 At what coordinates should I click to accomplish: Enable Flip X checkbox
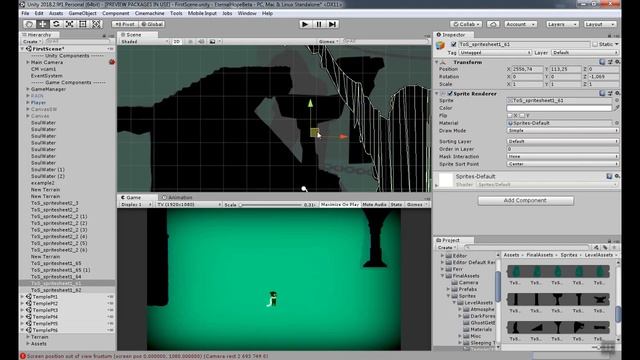coord(509,116)
